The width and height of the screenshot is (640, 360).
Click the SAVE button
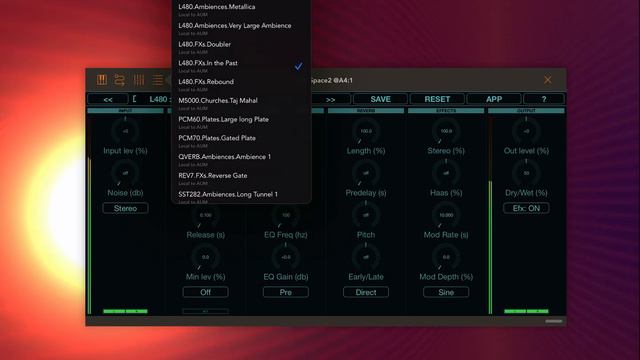pos(380,99)
